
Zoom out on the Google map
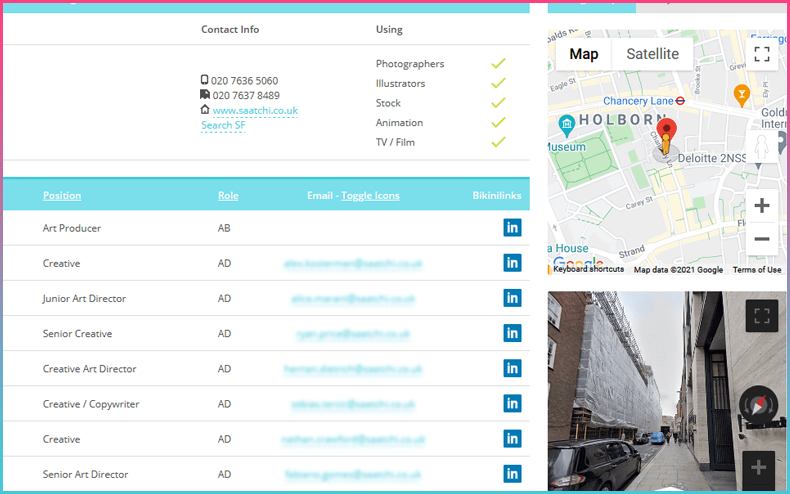point(761,239)
